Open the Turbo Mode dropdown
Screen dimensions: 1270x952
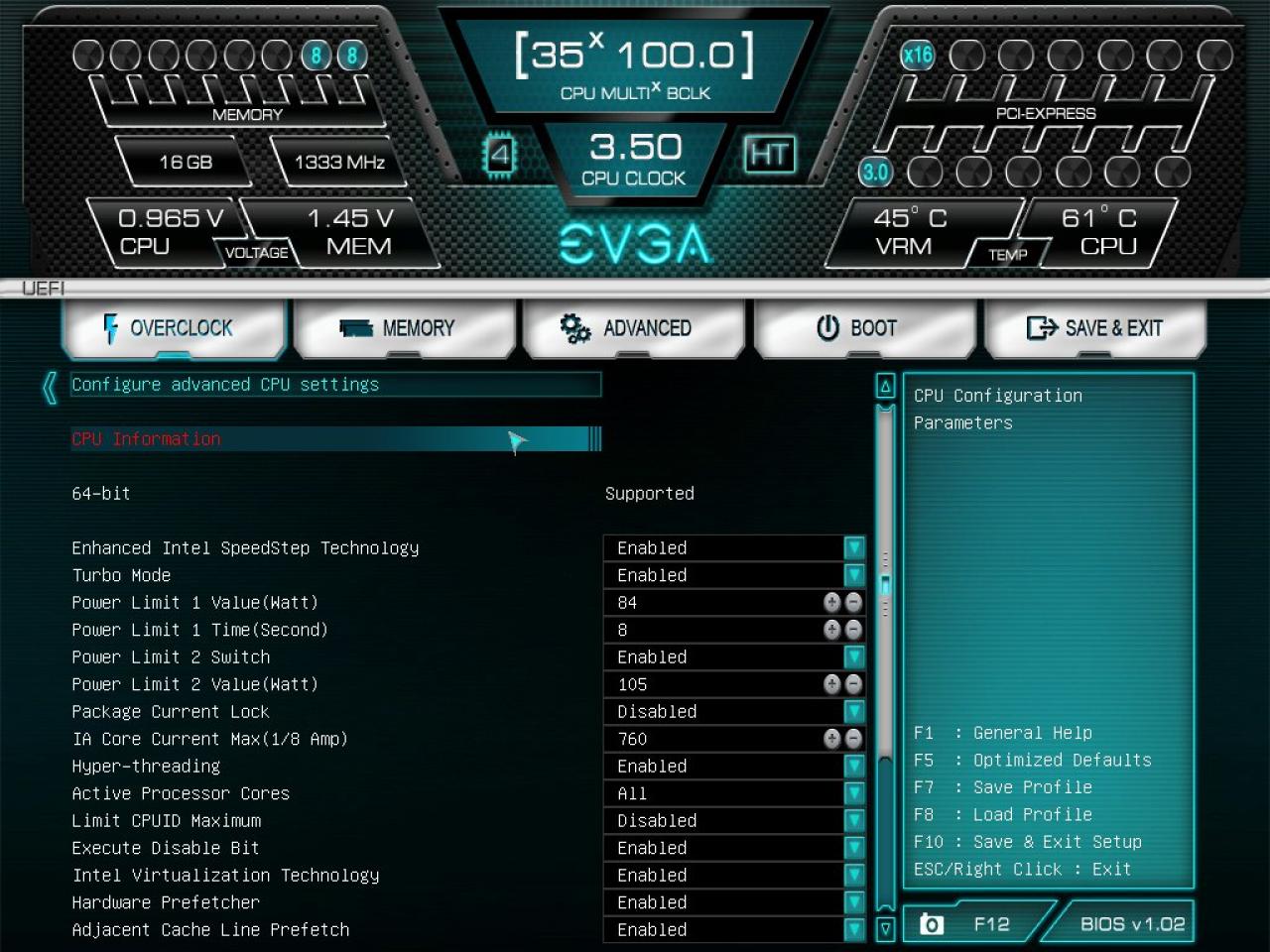[x=854, y=575]
